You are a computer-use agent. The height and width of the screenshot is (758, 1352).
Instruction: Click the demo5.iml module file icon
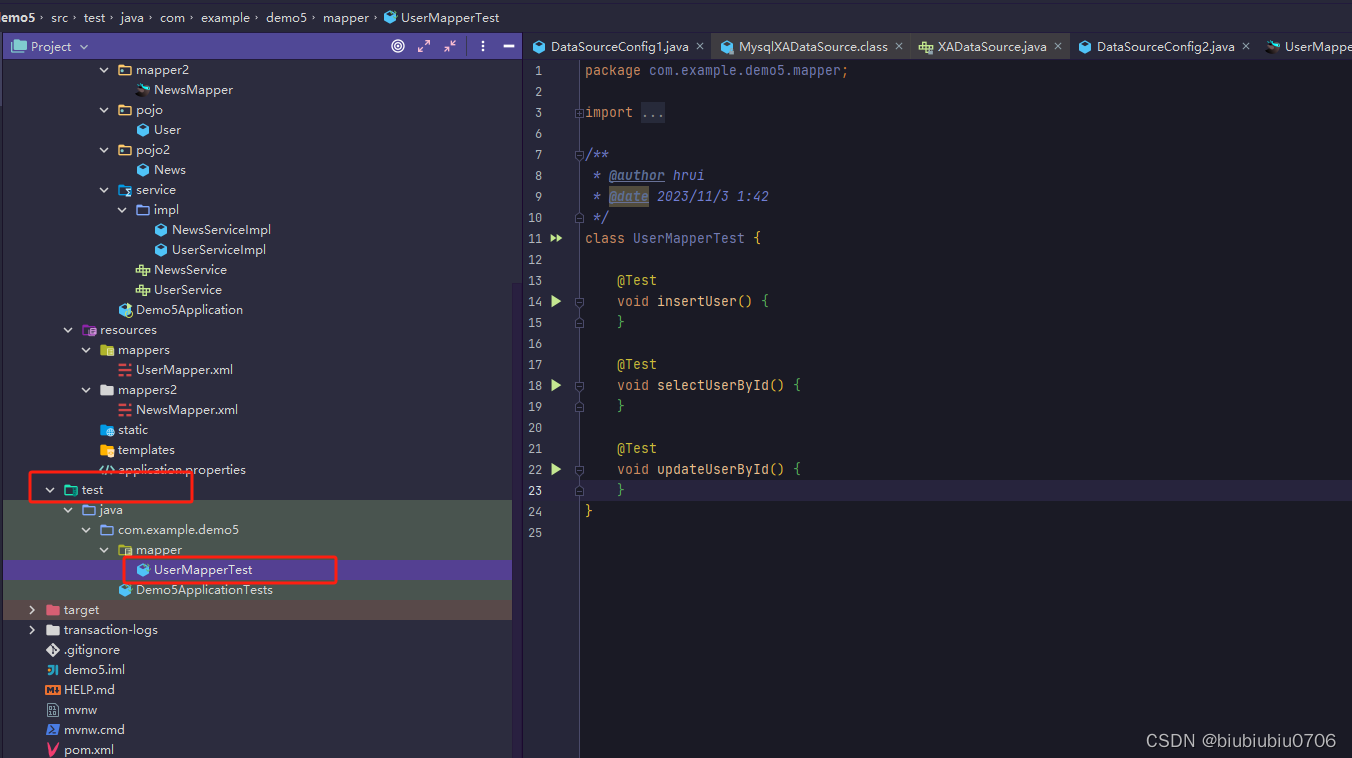pos(53,670)
